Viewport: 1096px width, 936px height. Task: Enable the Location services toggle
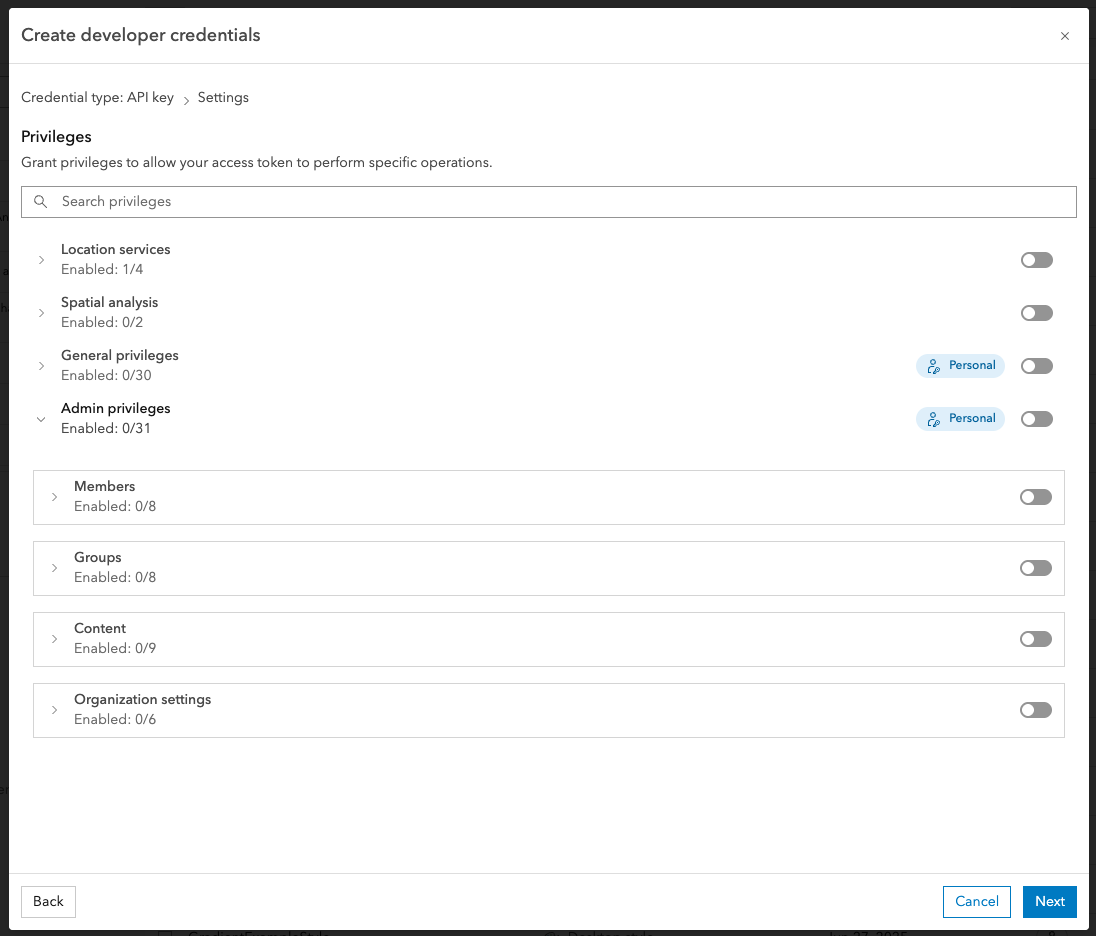(x=1037, y=259)
